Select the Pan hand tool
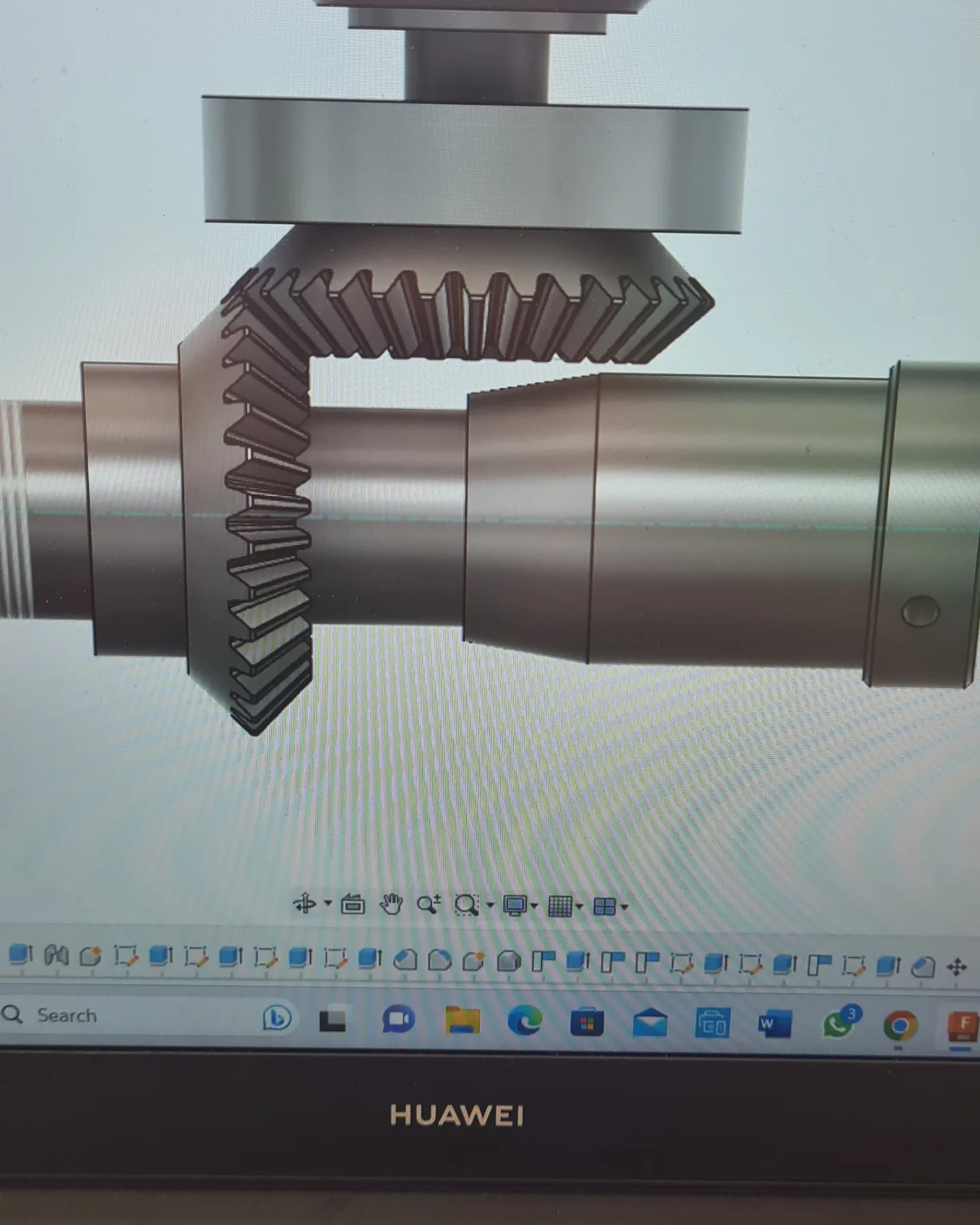 391,904
